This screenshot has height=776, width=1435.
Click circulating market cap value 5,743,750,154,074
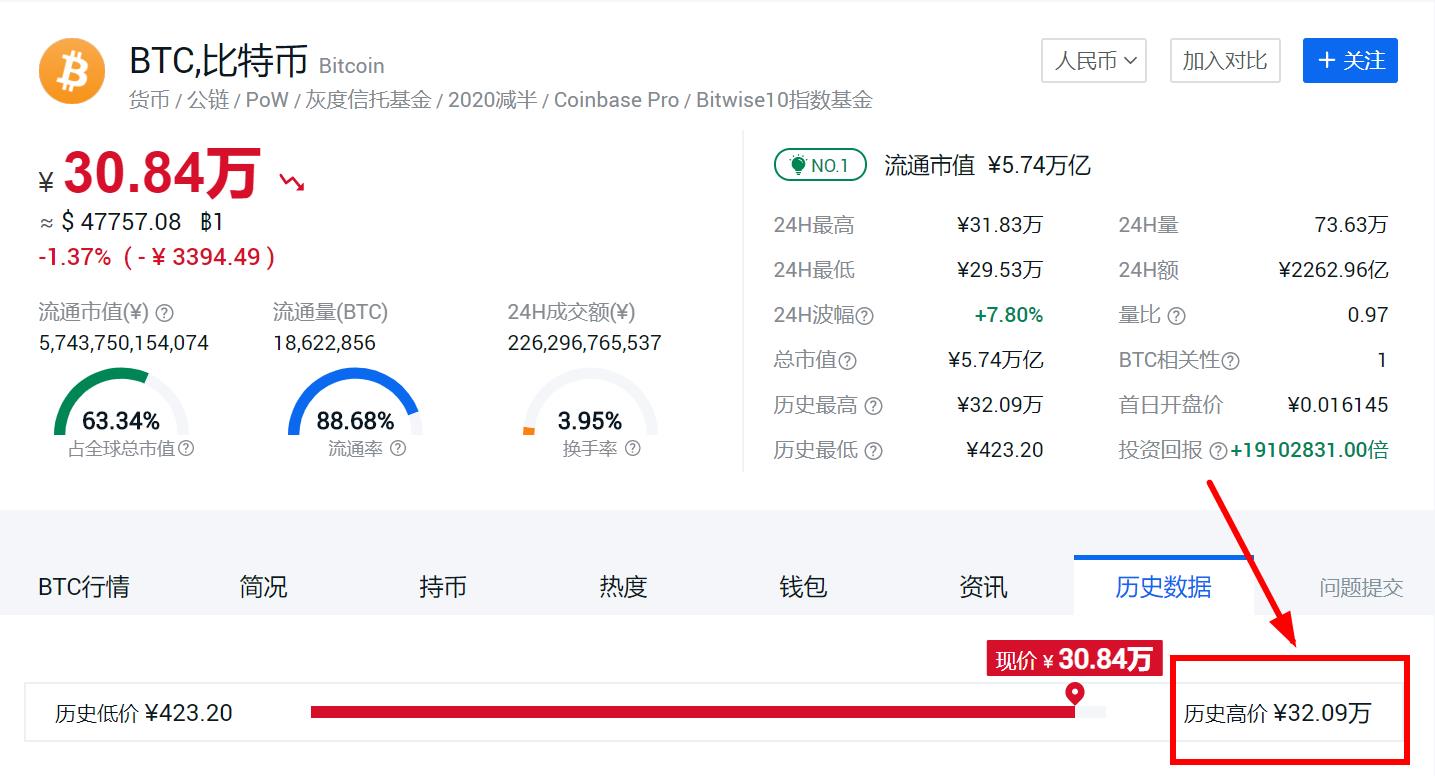(x=124, y=343)
